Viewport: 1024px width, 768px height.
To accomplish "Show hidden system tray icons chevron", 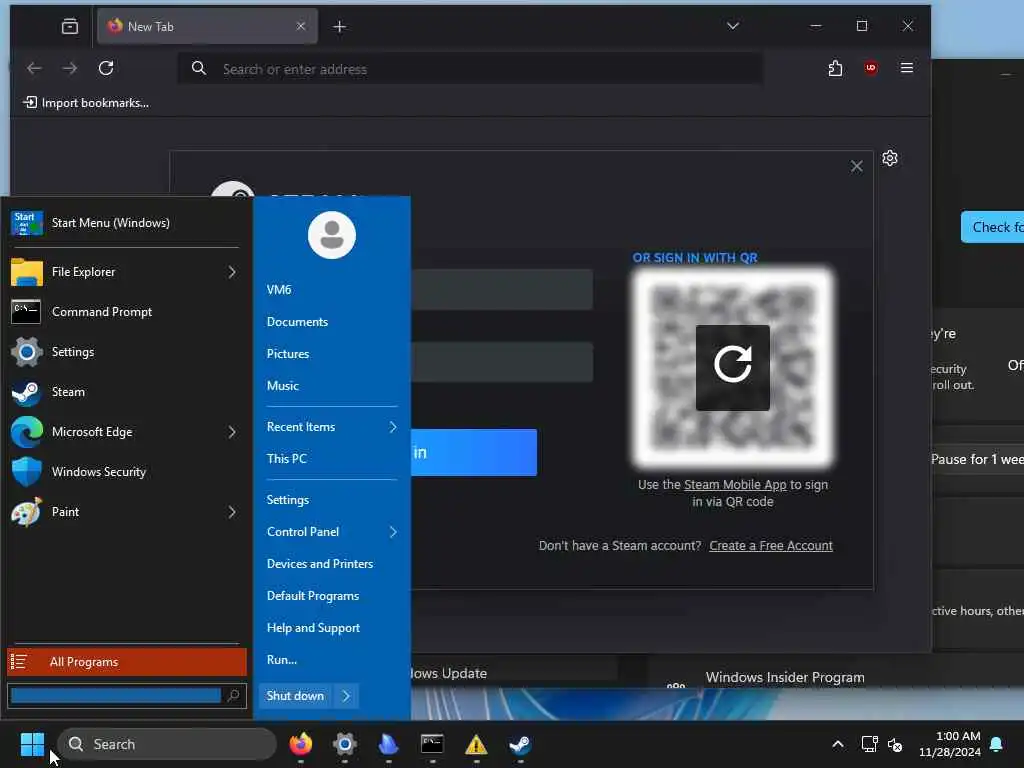I will (838, 744).
